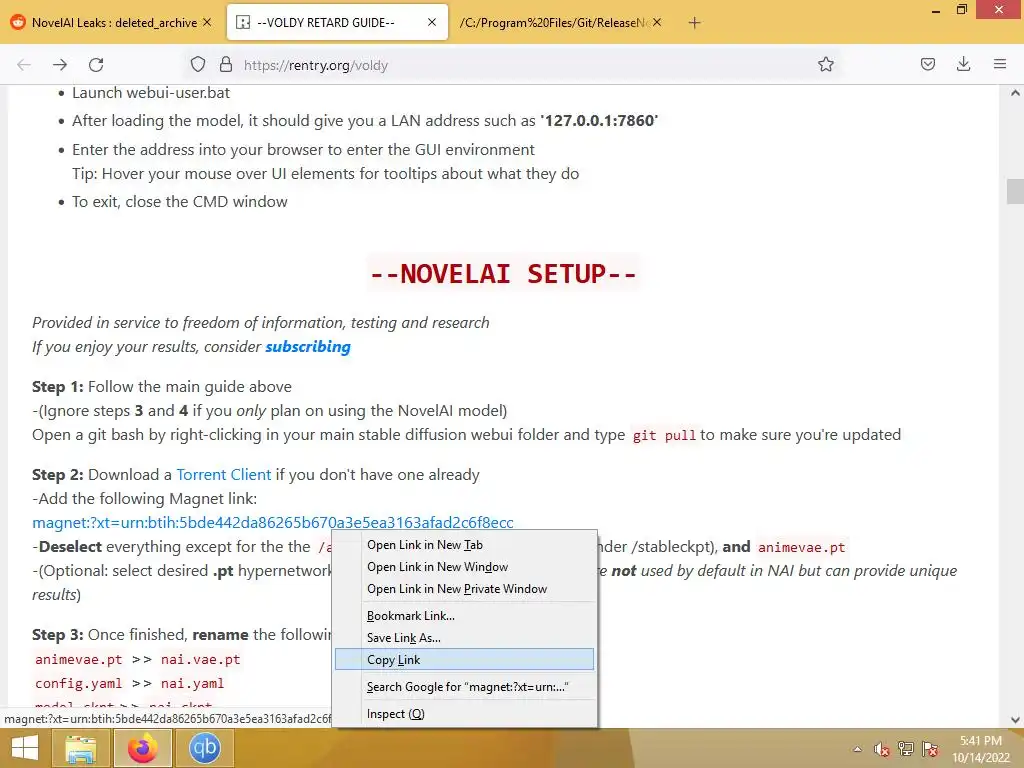Click the vertical scrollbar thumb
The width and height of the screenshot is (1024, 768).
1015,191
